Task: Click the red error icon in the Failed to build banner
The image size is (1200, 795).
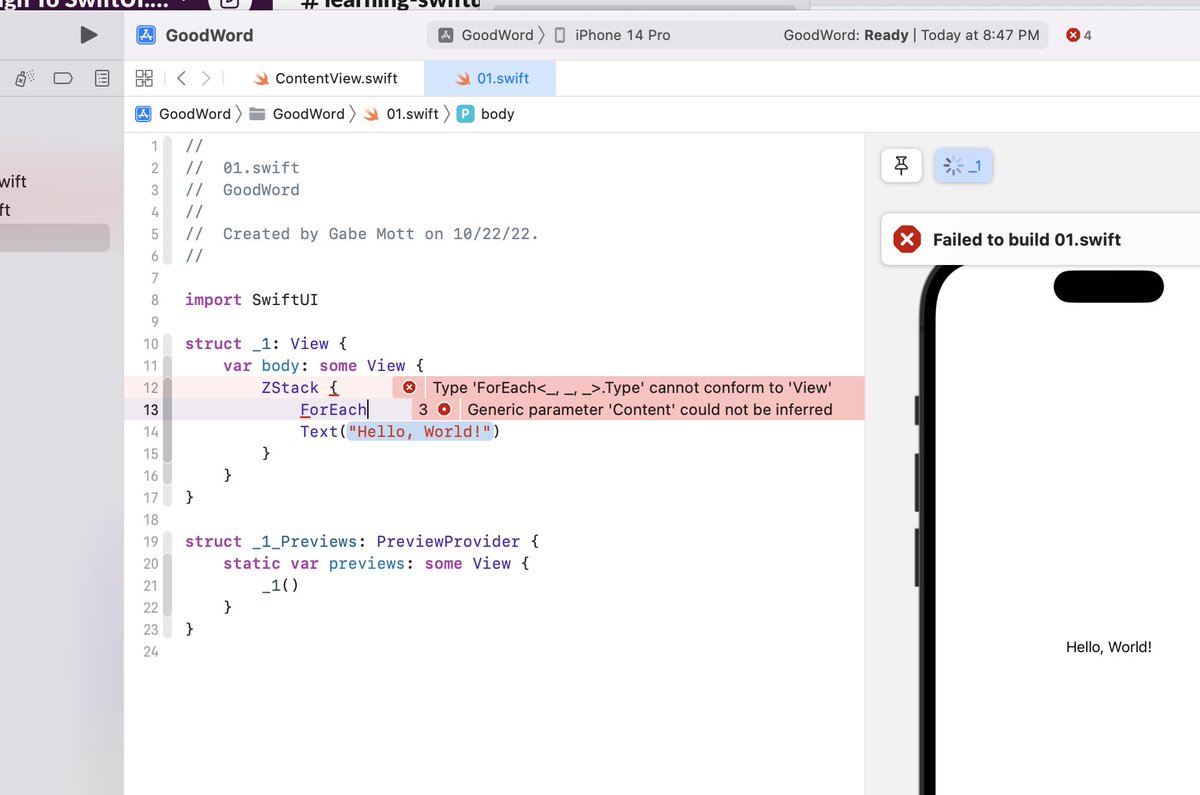Action: (907, 239)
